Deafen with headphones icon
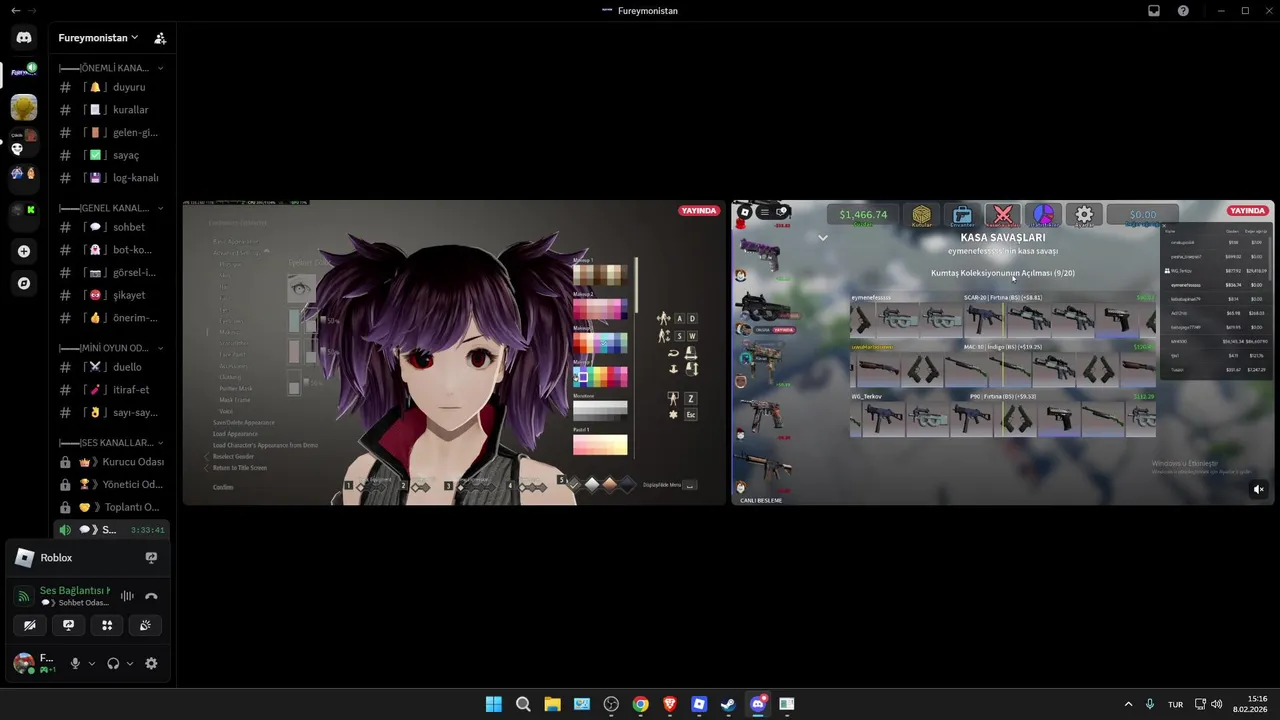This screenshot has width=1280, height=720. click(x=113, y=663)
